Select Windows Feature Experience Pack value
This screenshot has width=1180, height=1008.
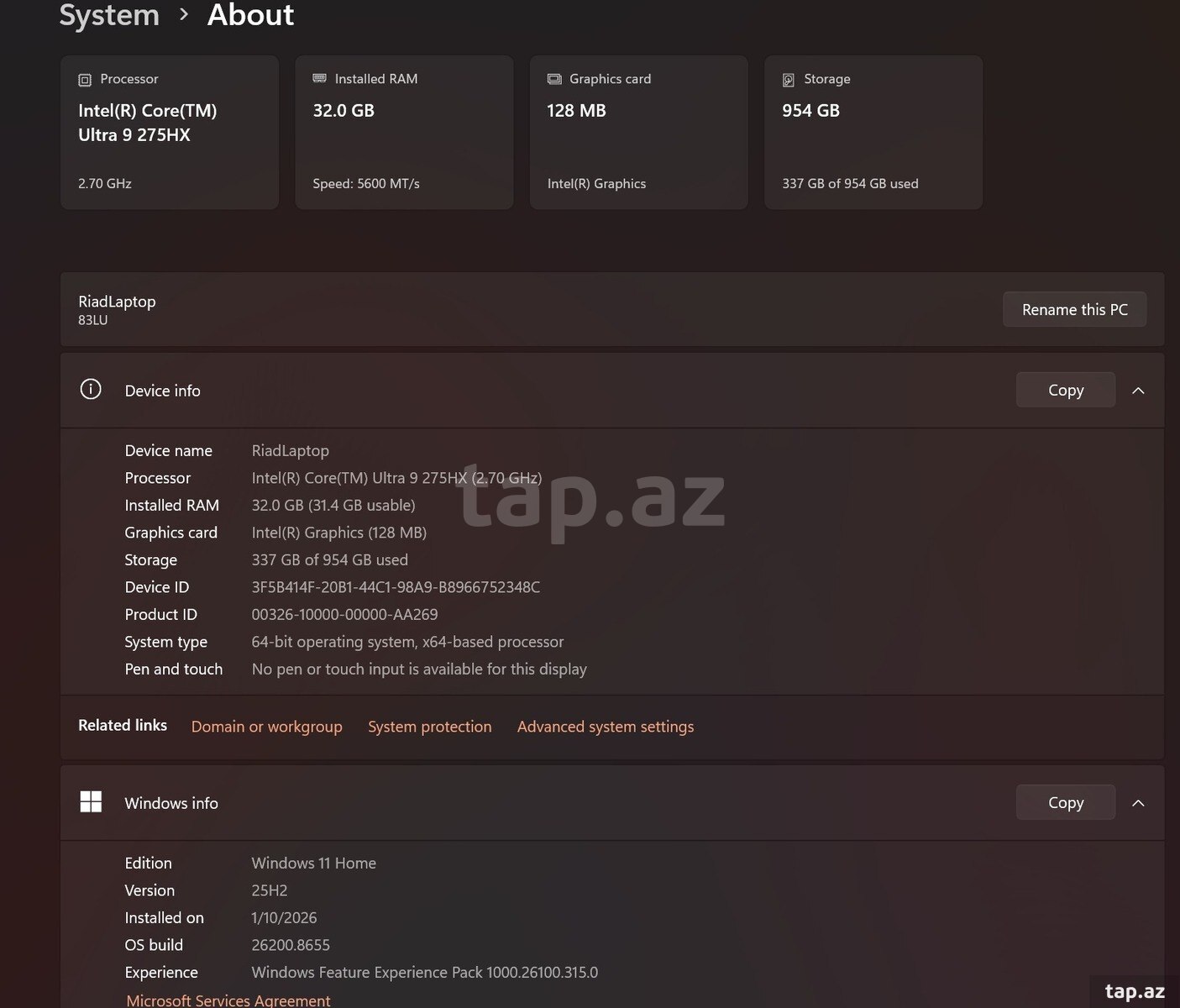(424, 972)
